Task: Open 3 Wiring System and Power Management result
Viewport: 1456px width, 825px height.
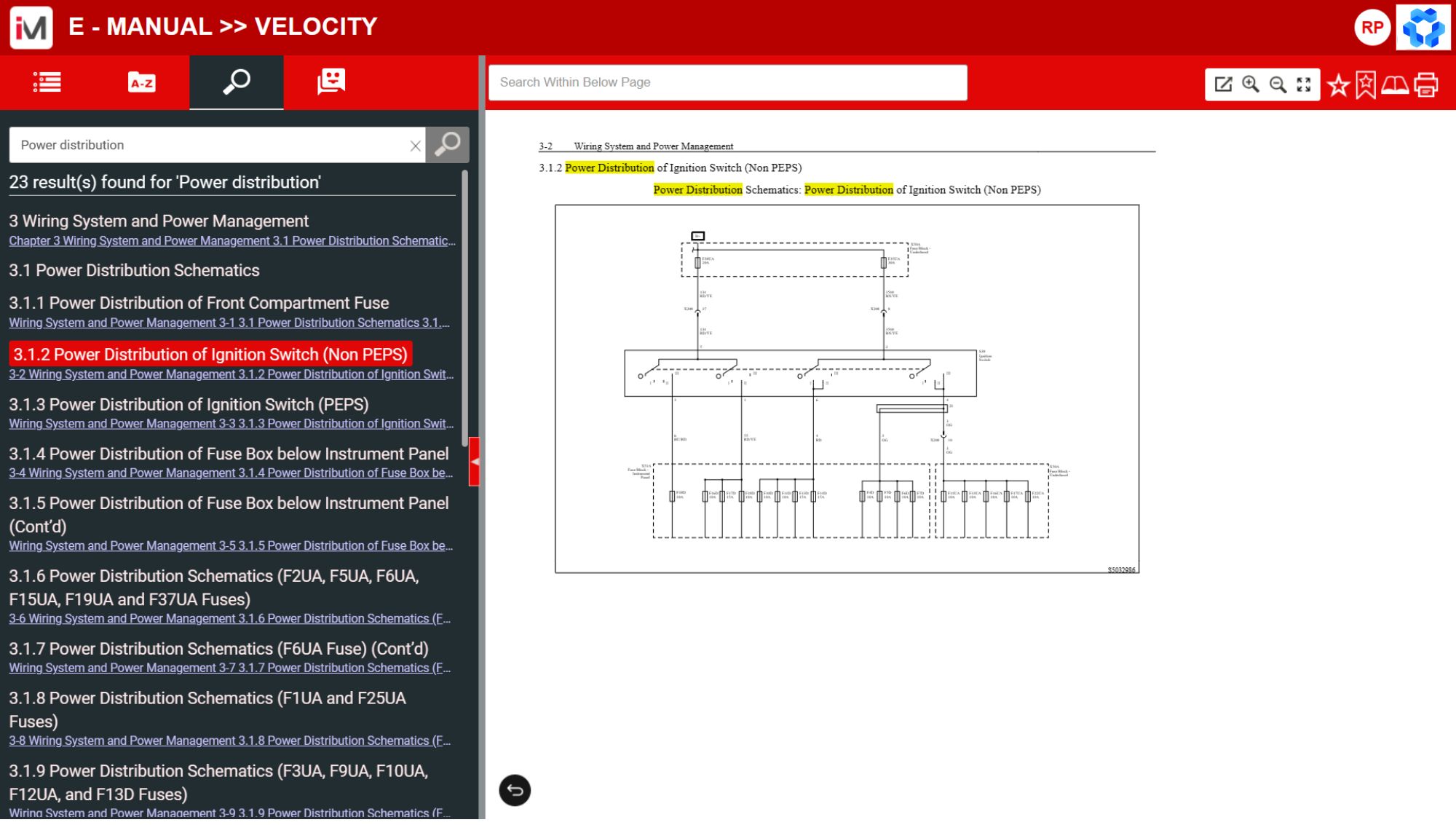Action: pos(159,222)
